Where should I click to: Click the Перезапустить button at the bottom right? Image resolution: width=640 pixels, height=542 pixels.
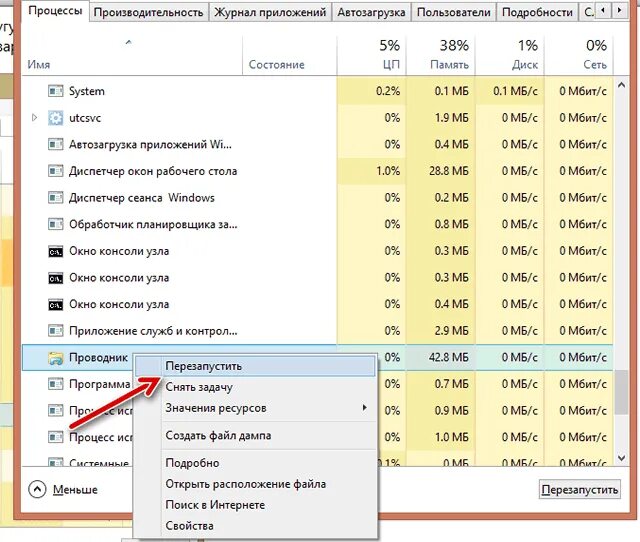tap(580, 489)
